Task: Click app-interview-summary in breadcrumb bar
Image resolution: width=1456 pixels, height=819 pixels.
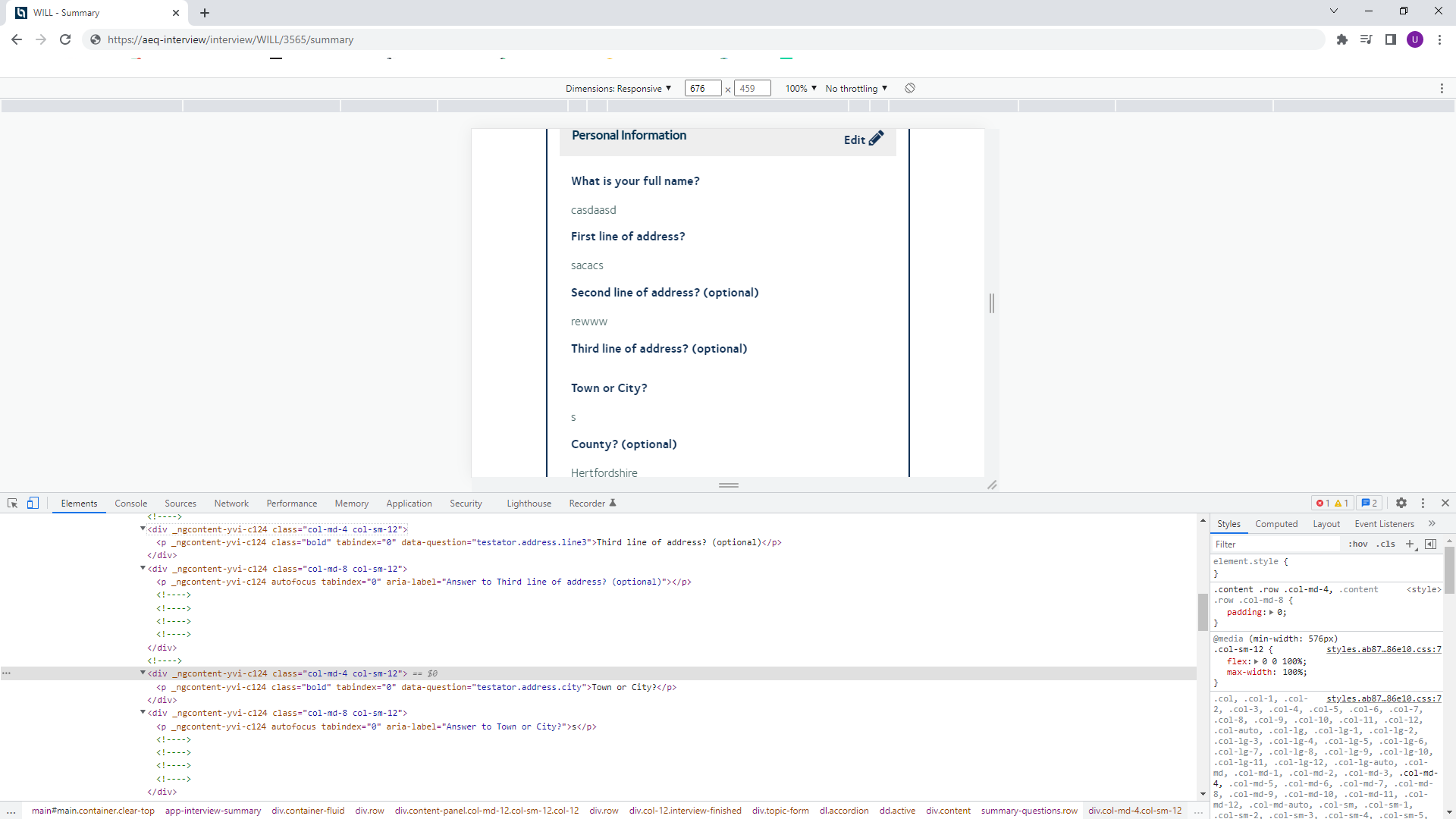Action: 212,811
